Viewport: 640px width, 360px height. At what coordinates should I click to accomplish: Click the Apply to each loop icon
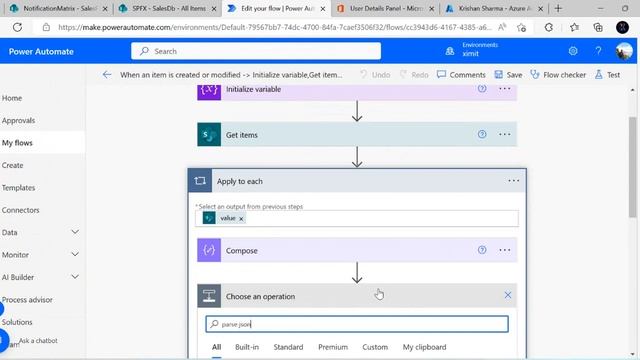(x=200, y=180)
